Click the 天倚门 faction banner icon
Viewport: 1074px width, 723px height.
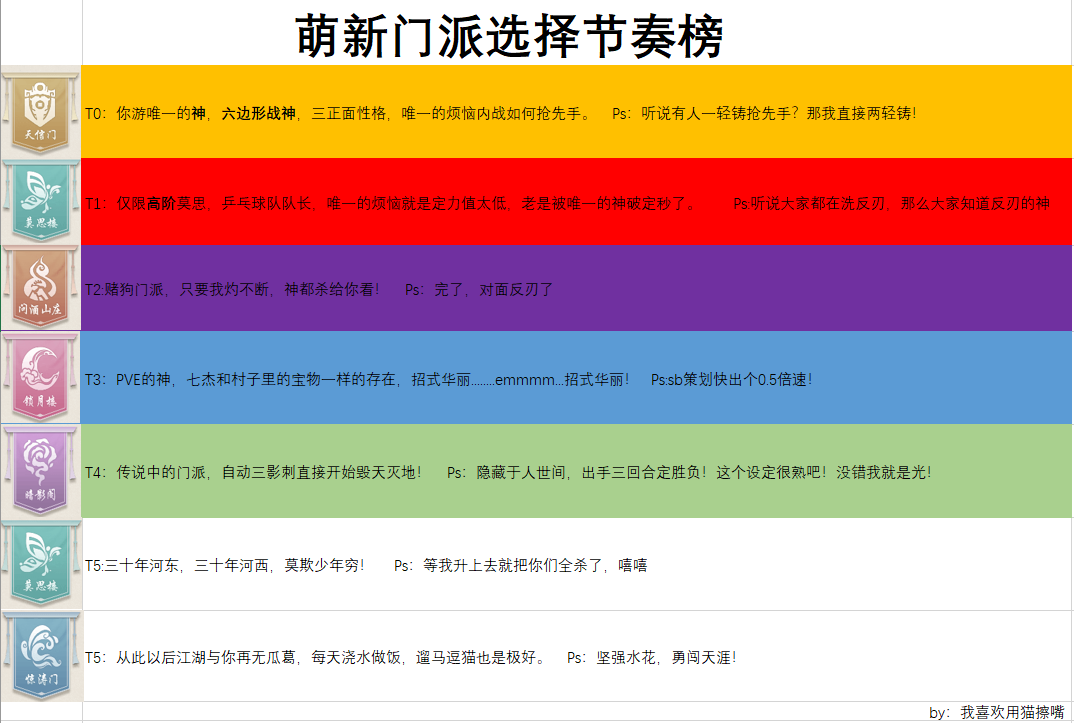[x=41, y=112]
